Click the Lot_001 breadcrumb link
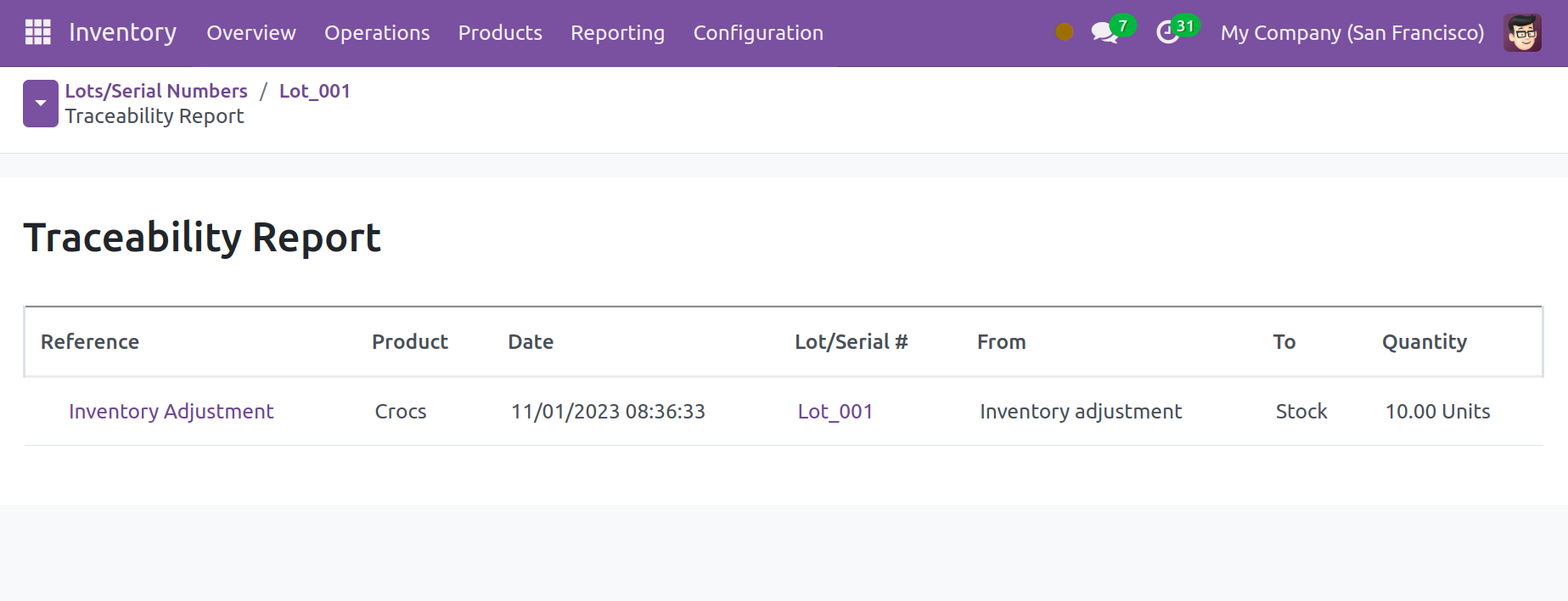Screen dimensions: 1568x601 point(314,91)
